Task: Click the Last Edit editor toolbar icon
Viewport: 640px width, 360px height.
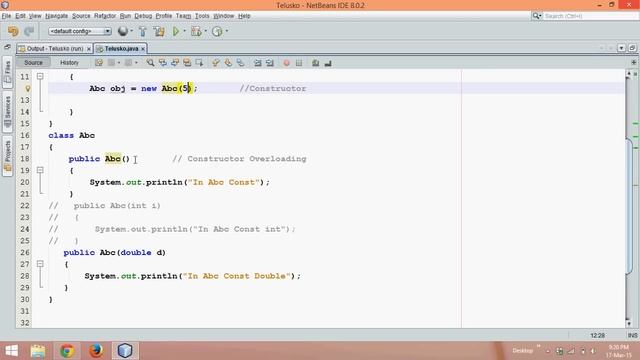Action: (99, 63)
